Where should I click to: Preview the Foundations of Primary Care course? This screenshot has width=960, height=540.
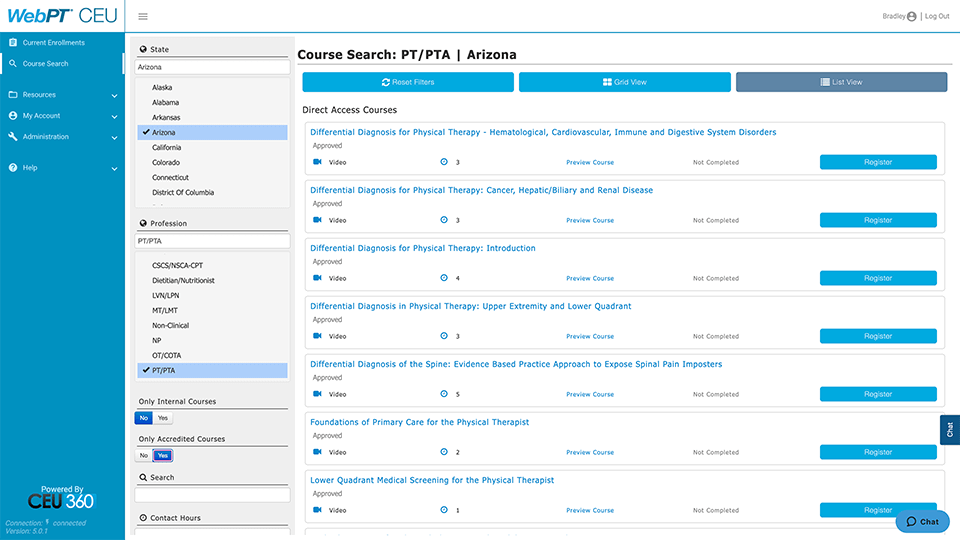tap(590, 452)
